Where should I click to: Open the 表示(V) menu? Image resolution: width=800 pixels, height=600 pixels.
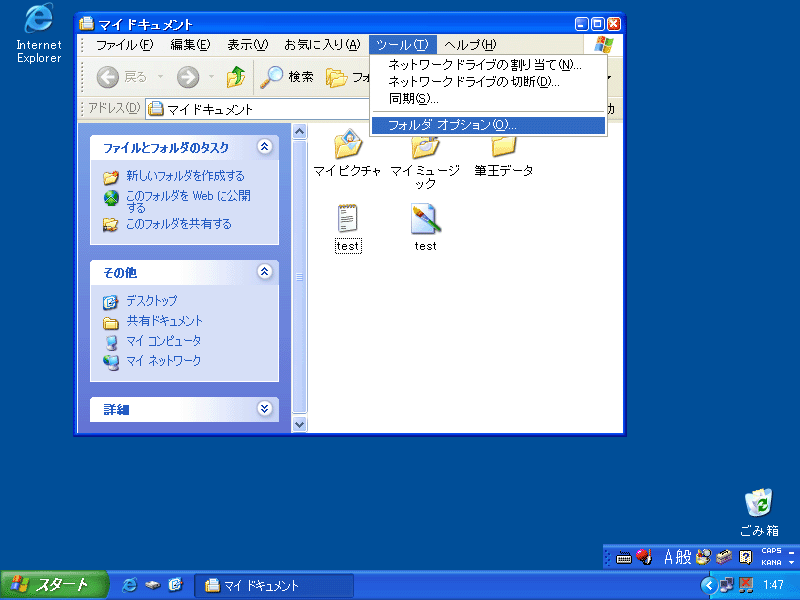(247, 45)
